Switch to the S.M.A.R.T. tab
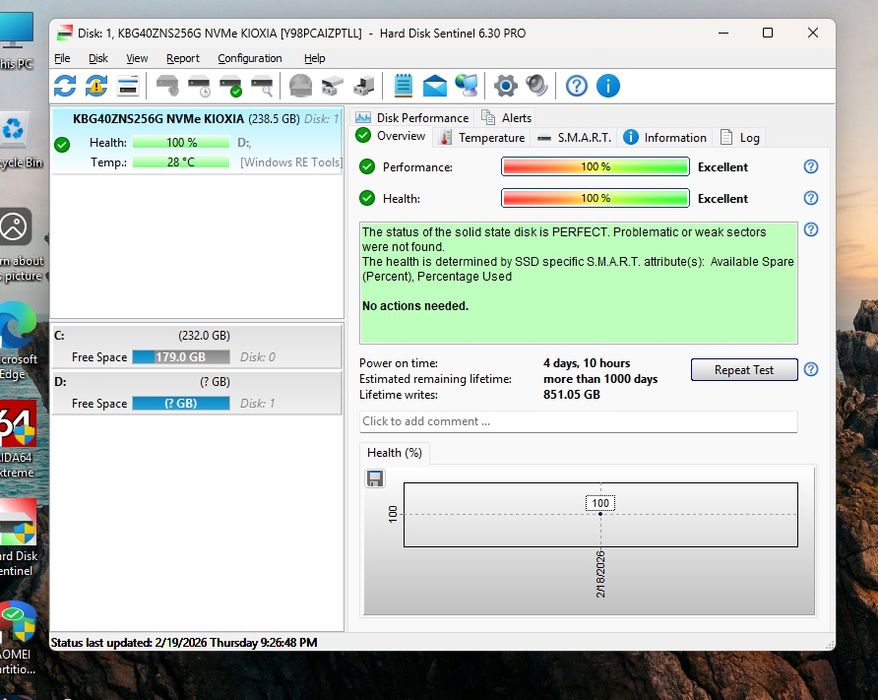Screen dimensions: 878x700 point(574,138)
